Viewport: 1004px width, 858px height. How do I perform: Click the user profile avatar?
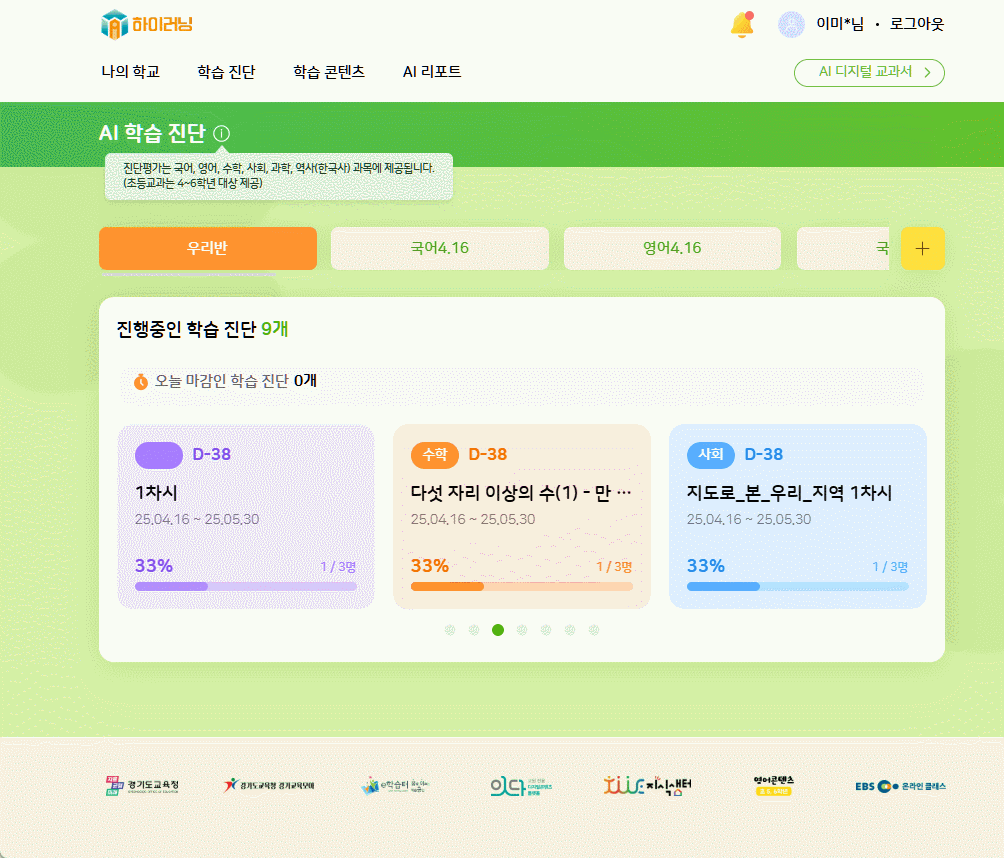tap(791, 24)
